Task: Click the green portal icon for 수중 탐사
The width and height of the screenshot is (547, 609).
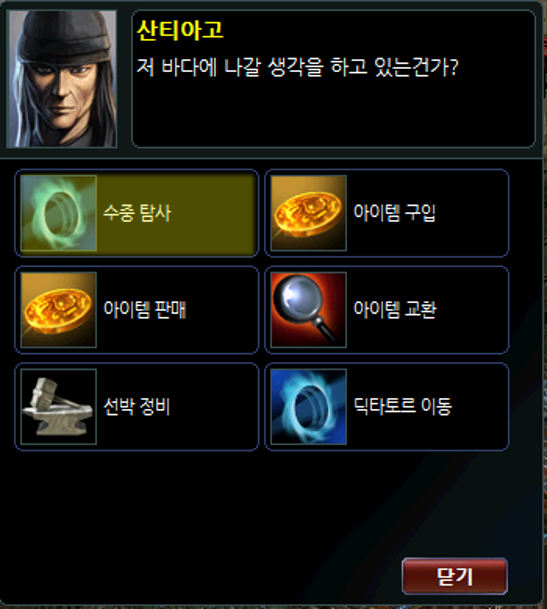Action: (59, 213)
